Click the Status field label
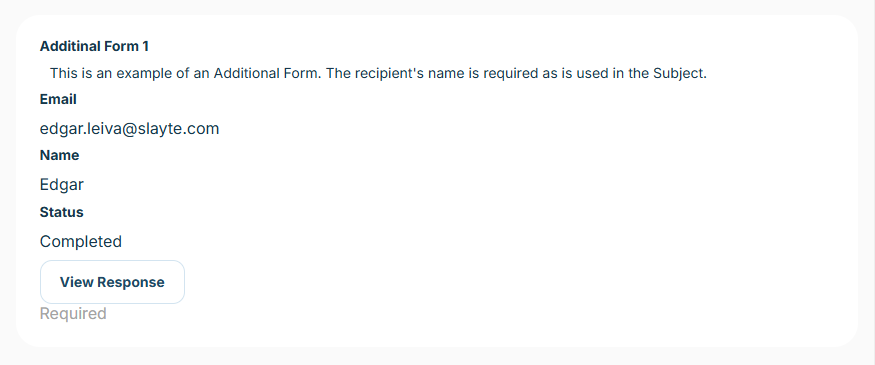The image size is (875, 365). click(x=61, y=213)
